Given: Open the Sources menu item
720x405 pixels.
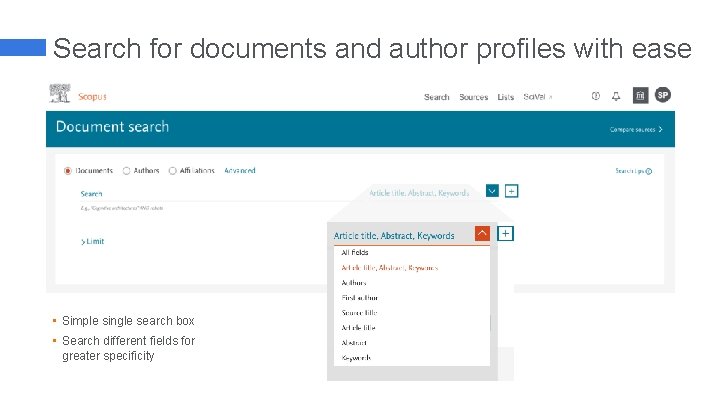Looking at the screenshot, I should coord(473,97).
